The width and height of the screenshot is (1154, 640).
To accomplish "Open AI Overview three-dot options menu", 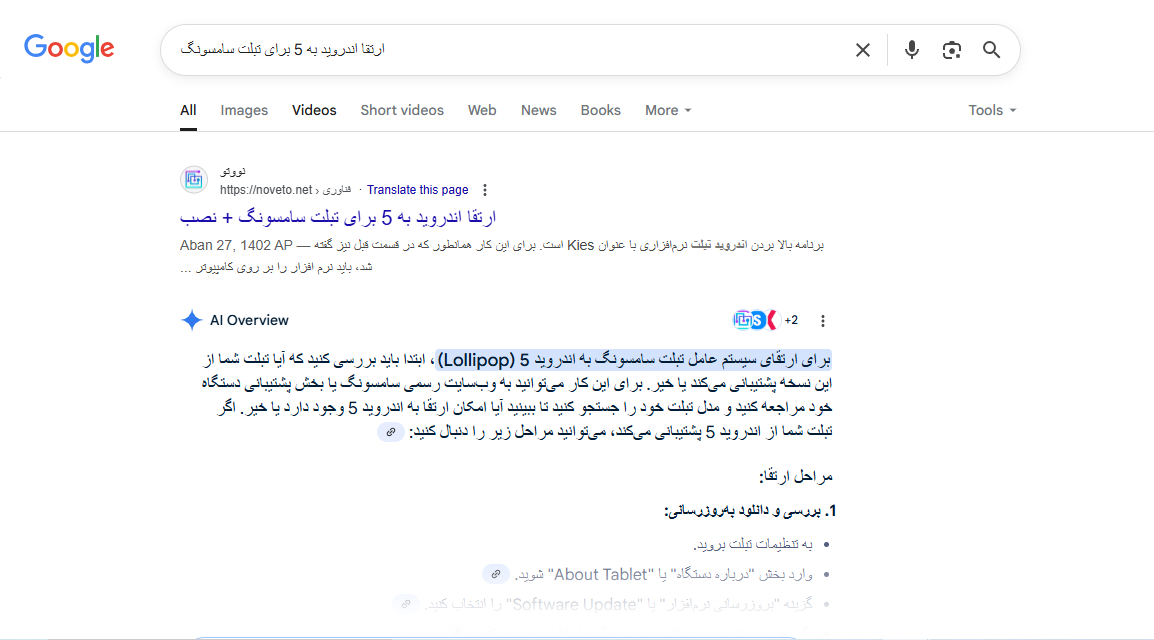I will pos(823,321).
